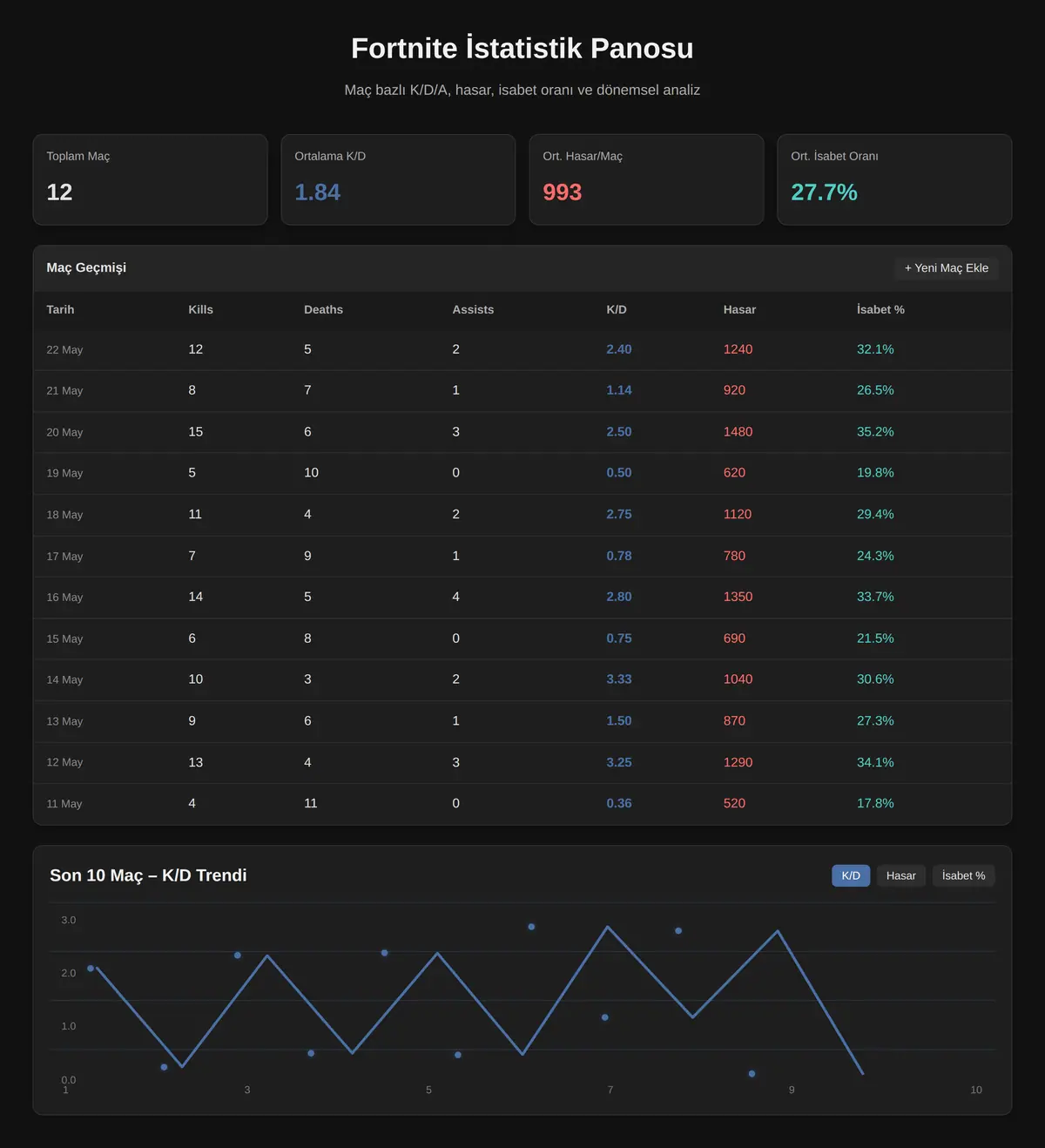Open the Ortalama K/D summary card
Screen dimensions: 1045x1148
click(x=398, y=179)
